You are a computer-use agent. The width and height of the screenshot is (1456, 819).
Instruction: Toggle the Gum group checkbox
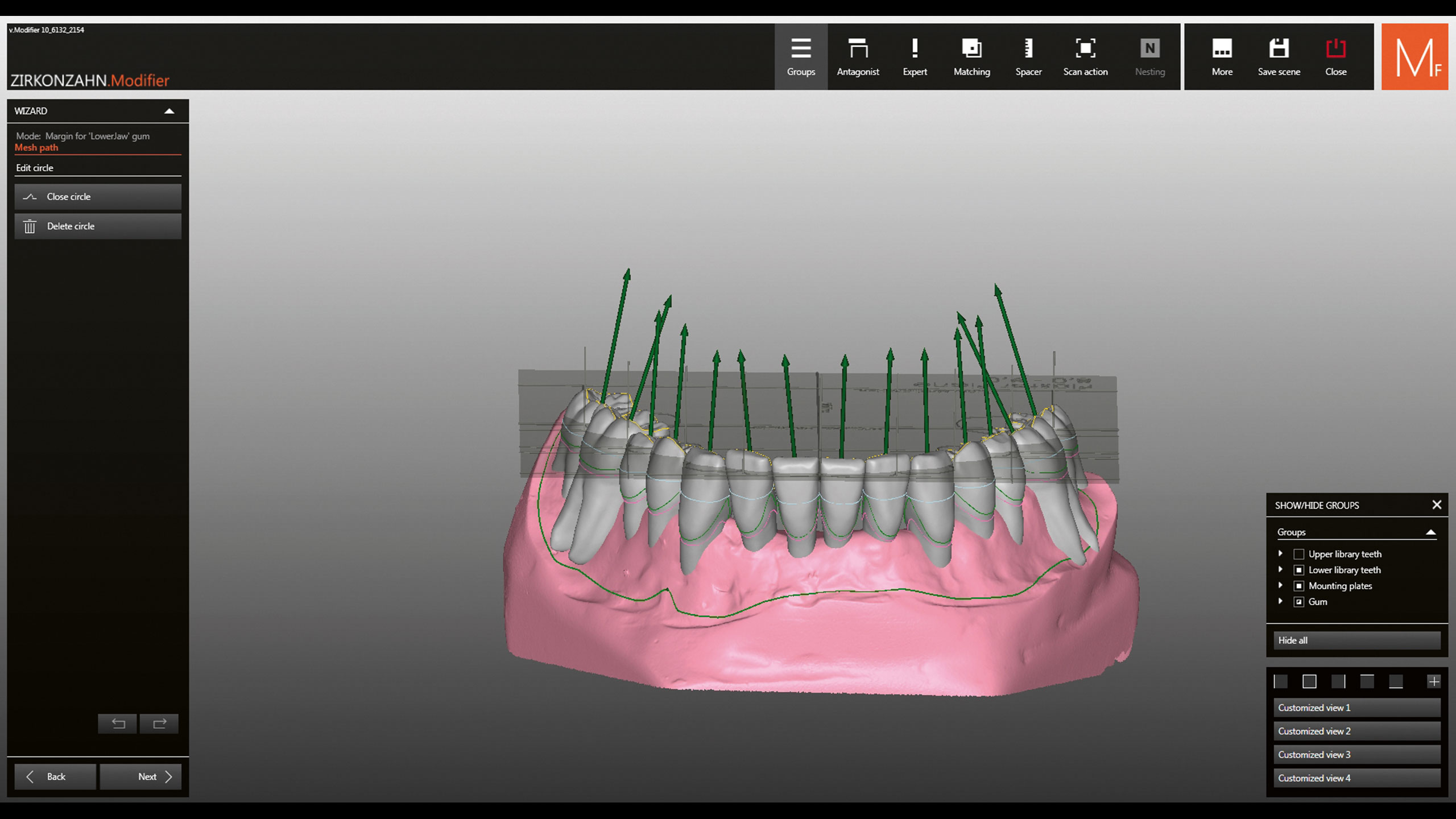click(x=1298, y=602)
